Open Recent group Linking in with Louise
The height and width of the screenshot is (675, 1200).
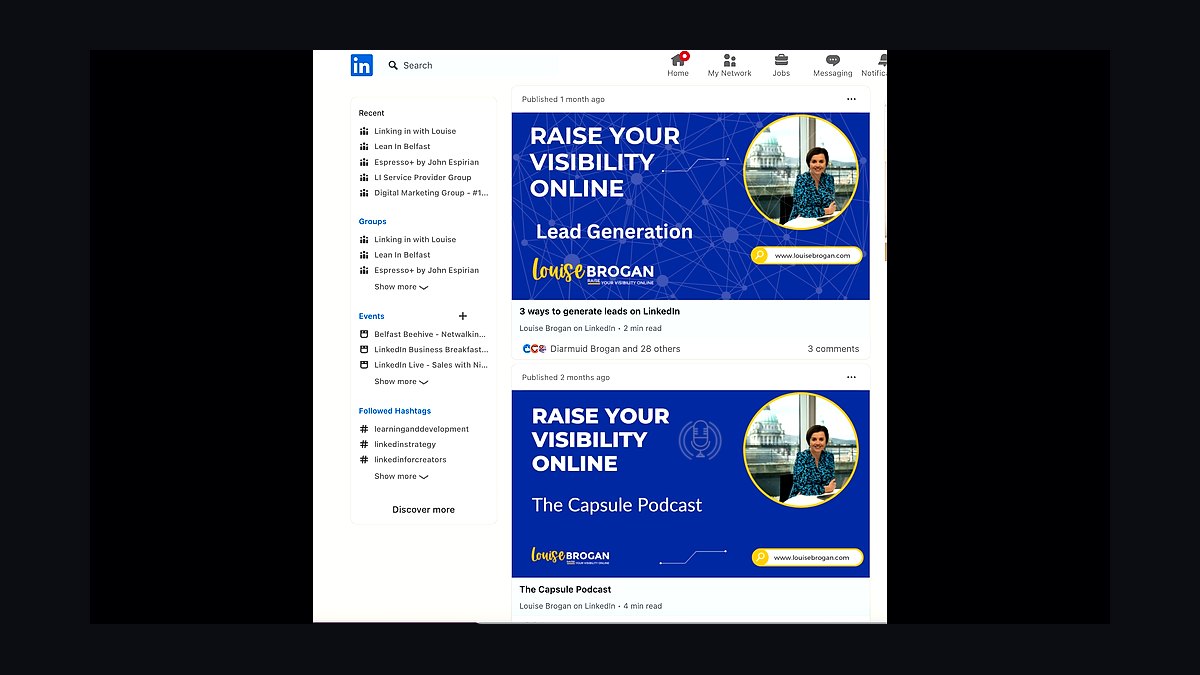coord(415,131)
